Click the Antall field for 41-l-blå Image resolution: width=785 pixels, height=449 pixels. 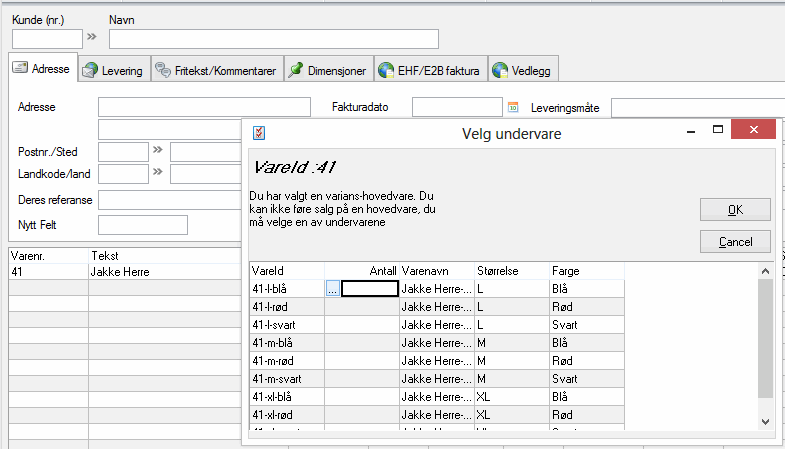369,288
